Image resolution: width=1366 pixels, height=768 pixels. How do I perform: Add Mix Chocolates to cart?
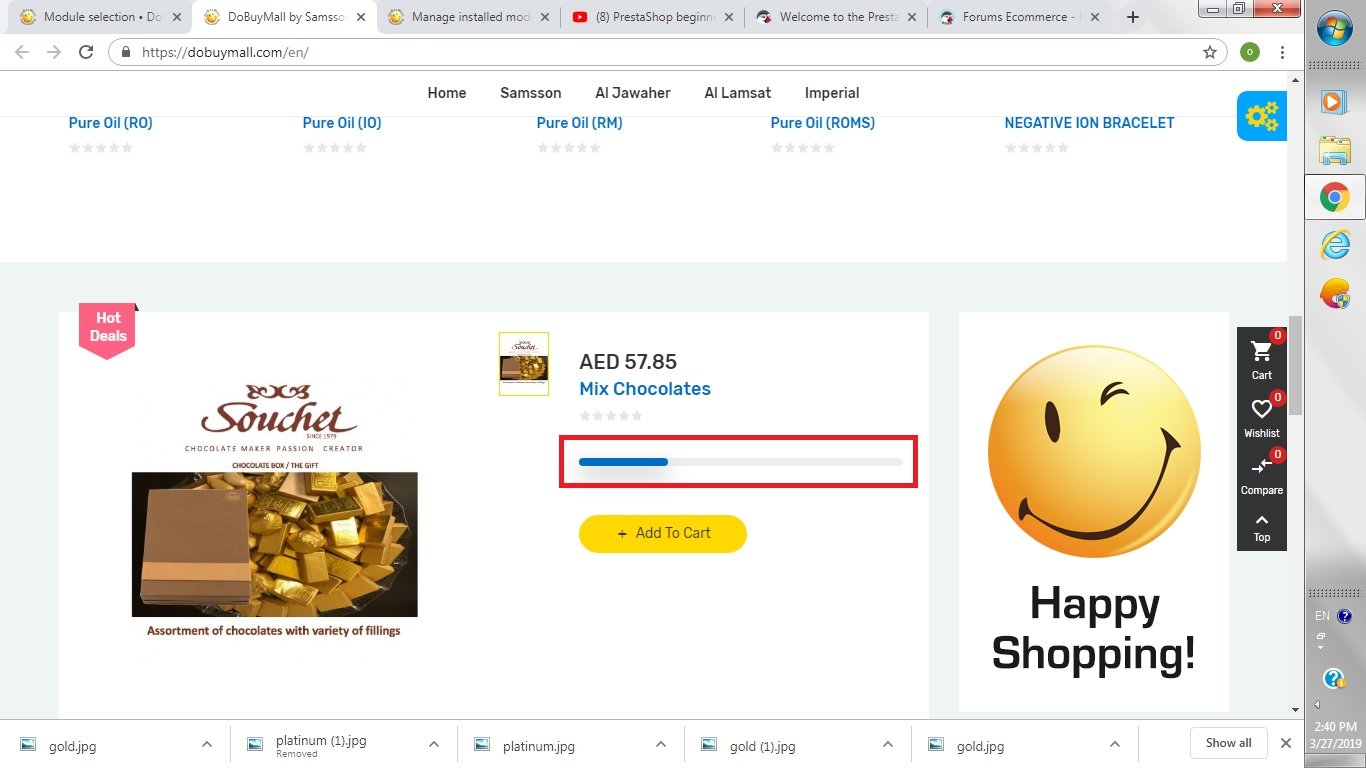(663, 533)
